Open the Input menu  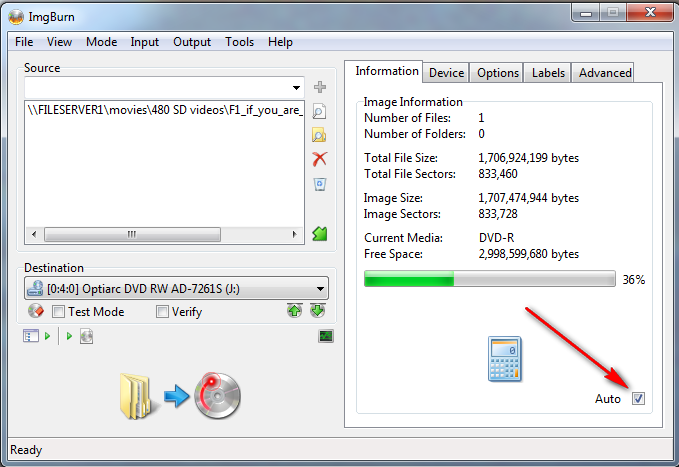point(145,42)
